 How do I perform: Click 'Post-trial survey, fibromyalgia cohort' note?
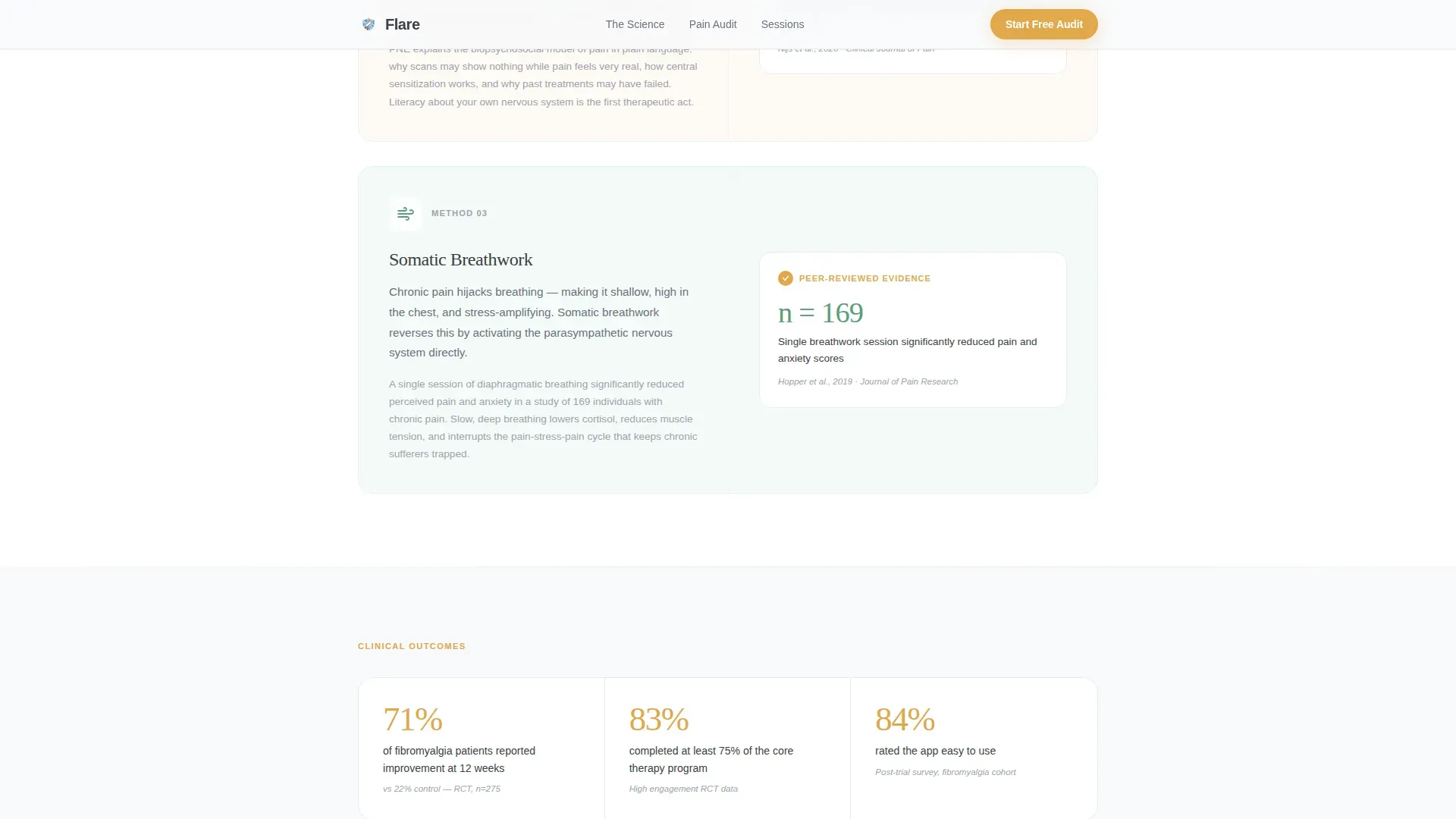click(945, 772)
